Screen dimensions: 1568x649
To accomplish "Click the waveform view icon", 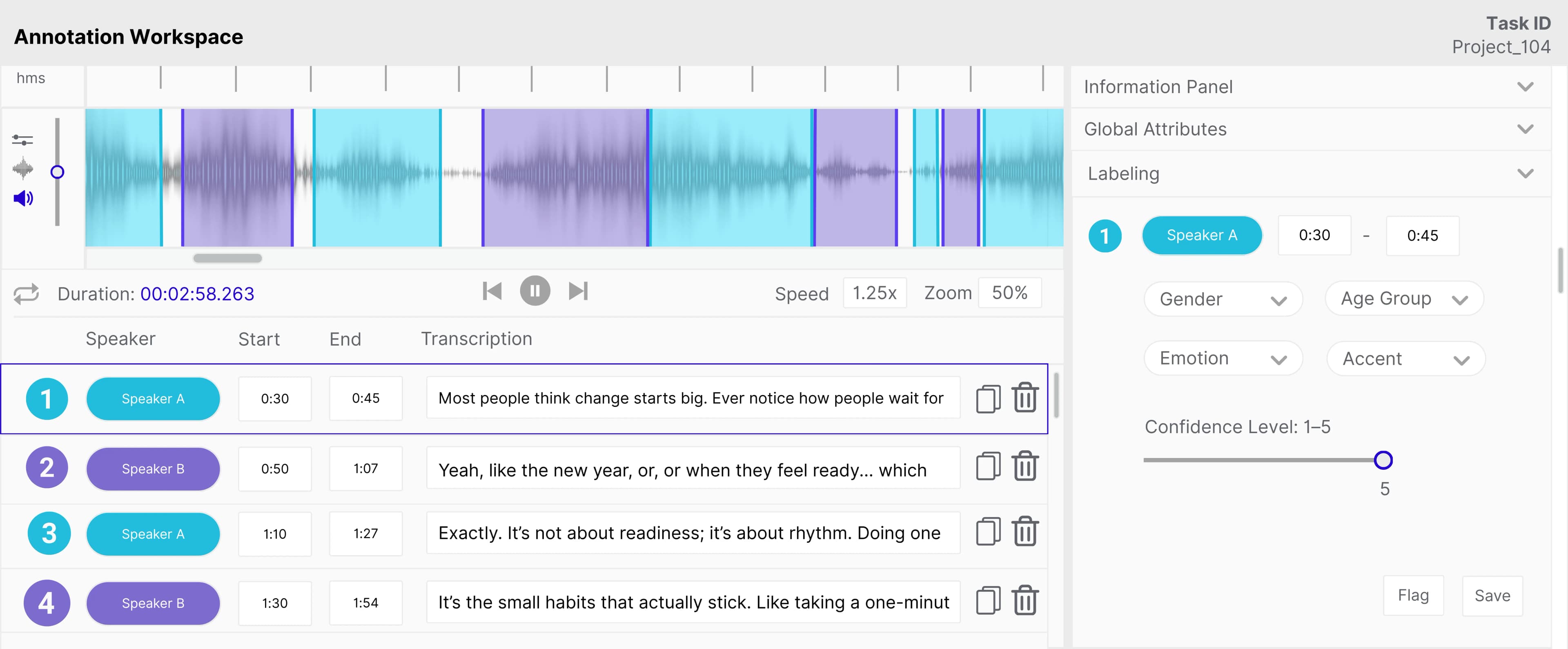I will point(22,169).
